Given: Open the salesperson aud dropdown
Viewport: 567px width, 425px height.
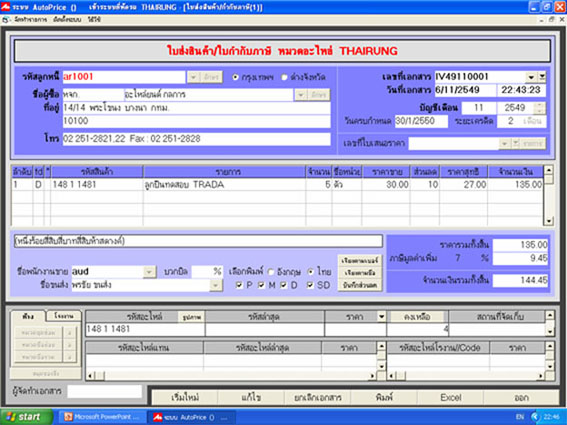Looking at the screenshot, I should [x=149, y=272].
